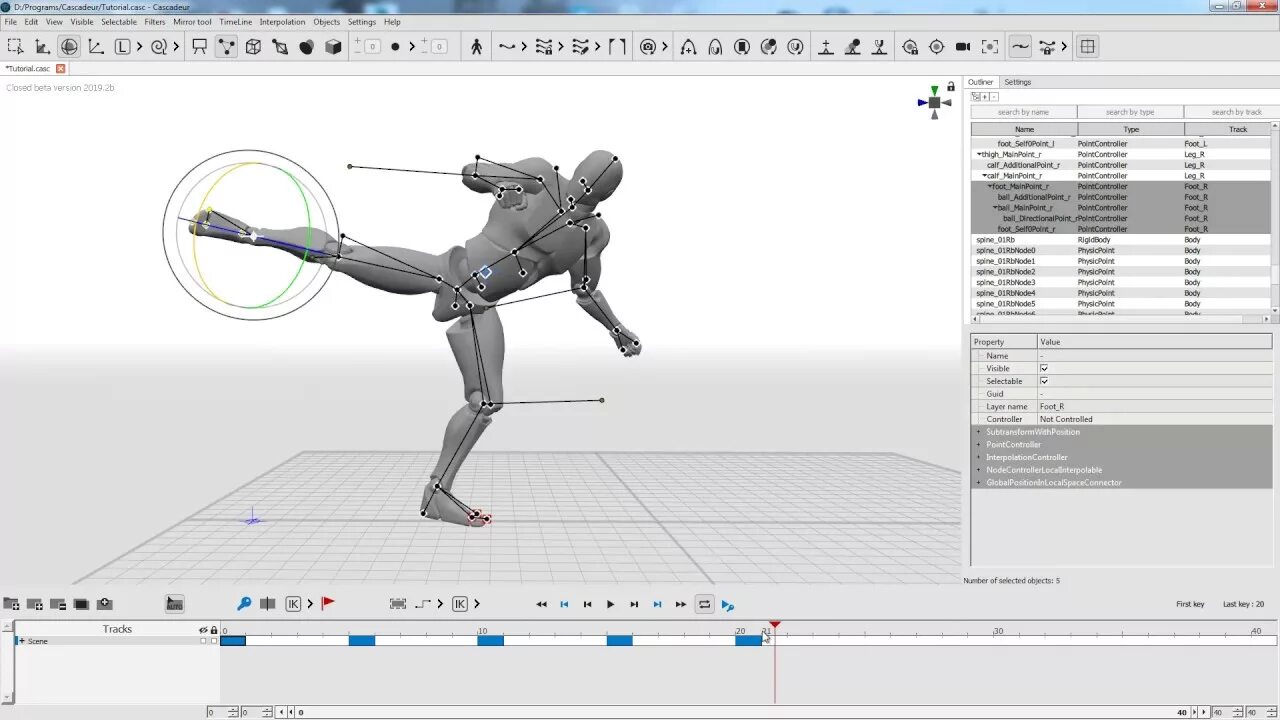Click the mirror split icon above timeline
The width and height of the screenshot is (1280, 720).
click(267, 604)
